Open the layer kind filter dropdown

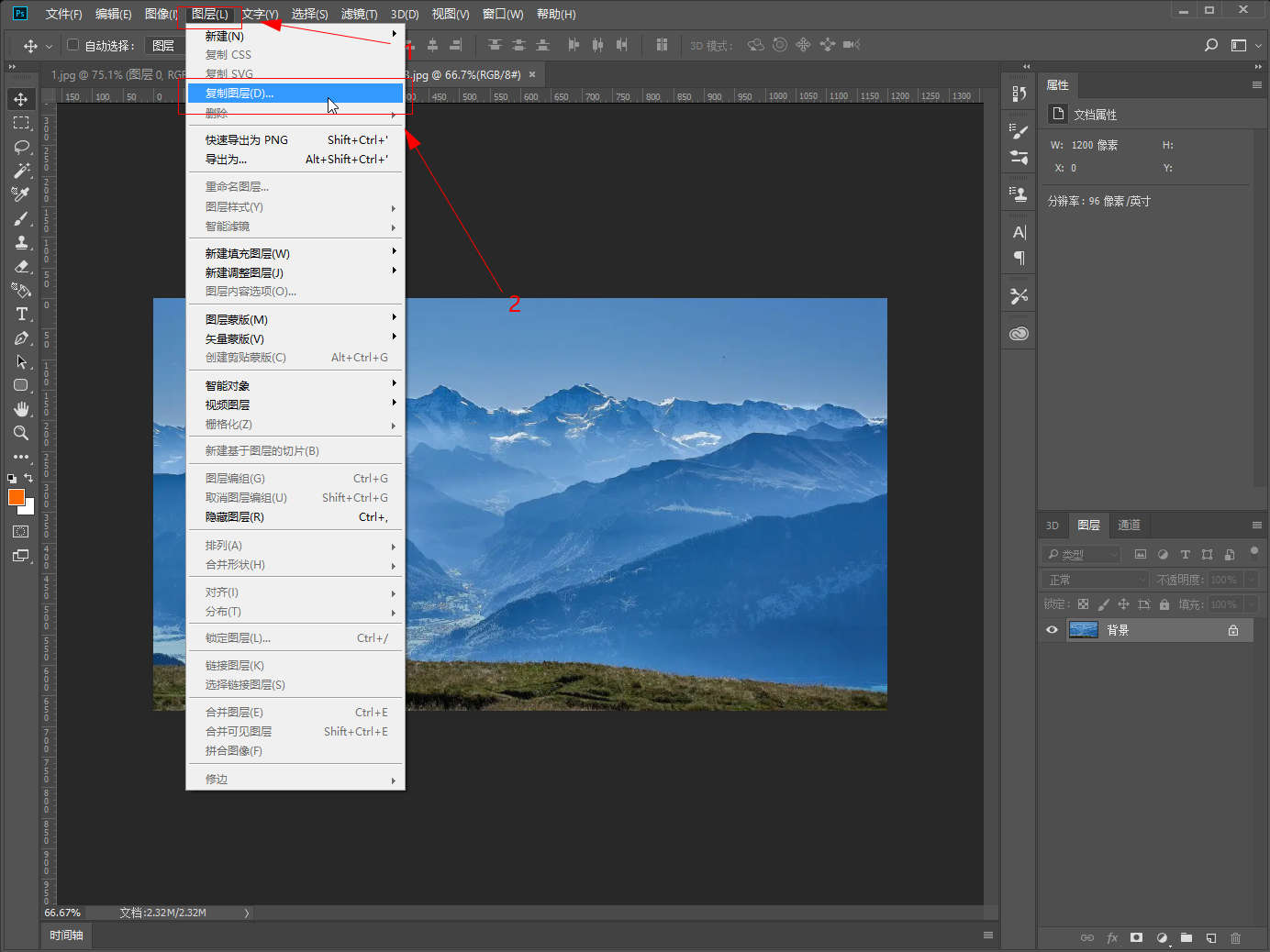pyautogui.click(x=1082, y=554)
